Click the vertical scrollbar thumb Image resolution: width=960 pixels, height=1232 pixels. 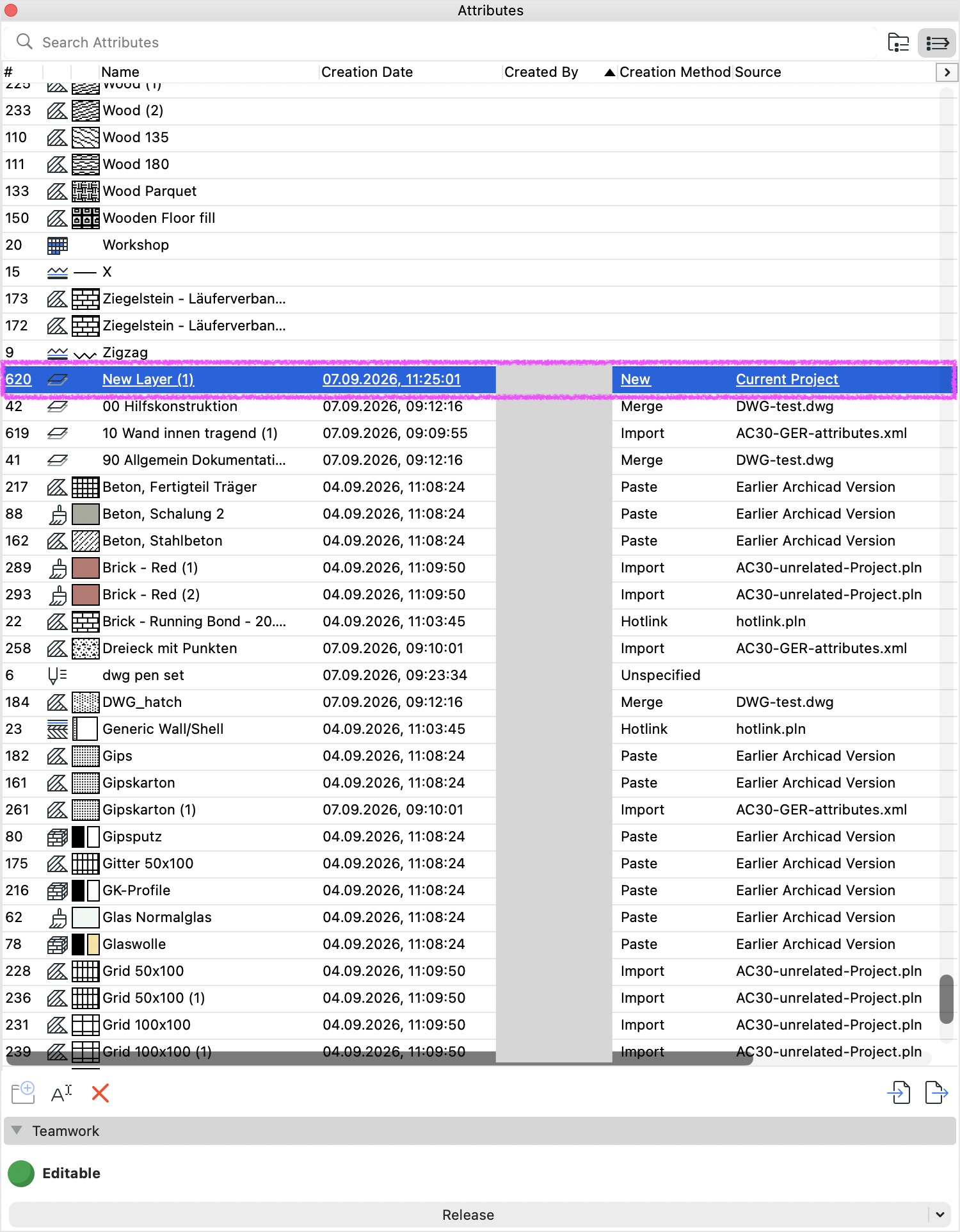947,999
